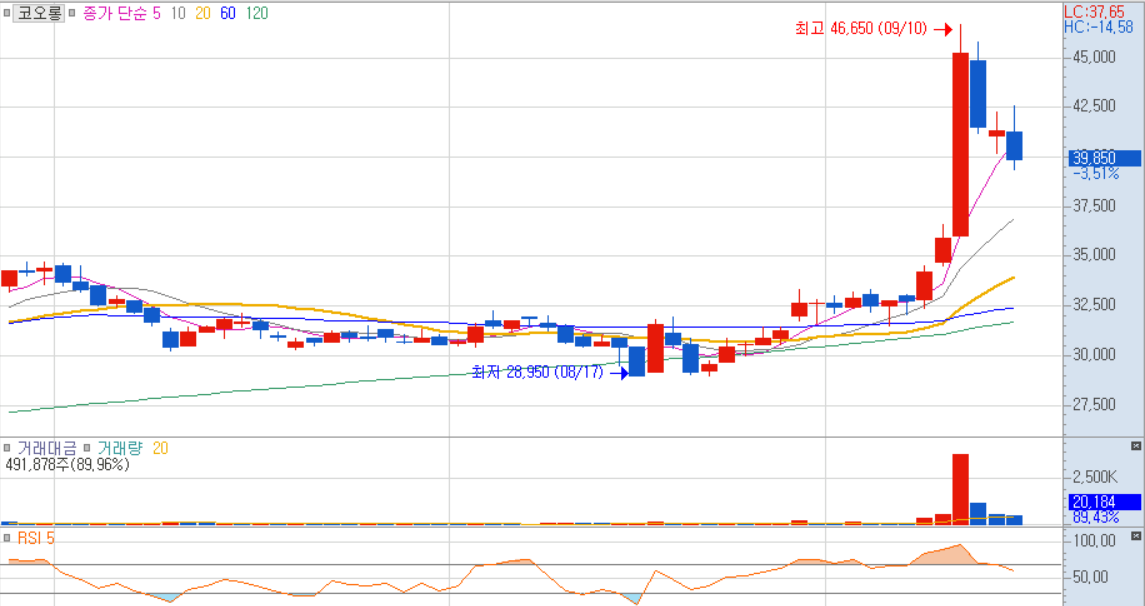Click the square marker before RSI 5
The width and height of the screenshot is (1145, 606).
point(7,537)
